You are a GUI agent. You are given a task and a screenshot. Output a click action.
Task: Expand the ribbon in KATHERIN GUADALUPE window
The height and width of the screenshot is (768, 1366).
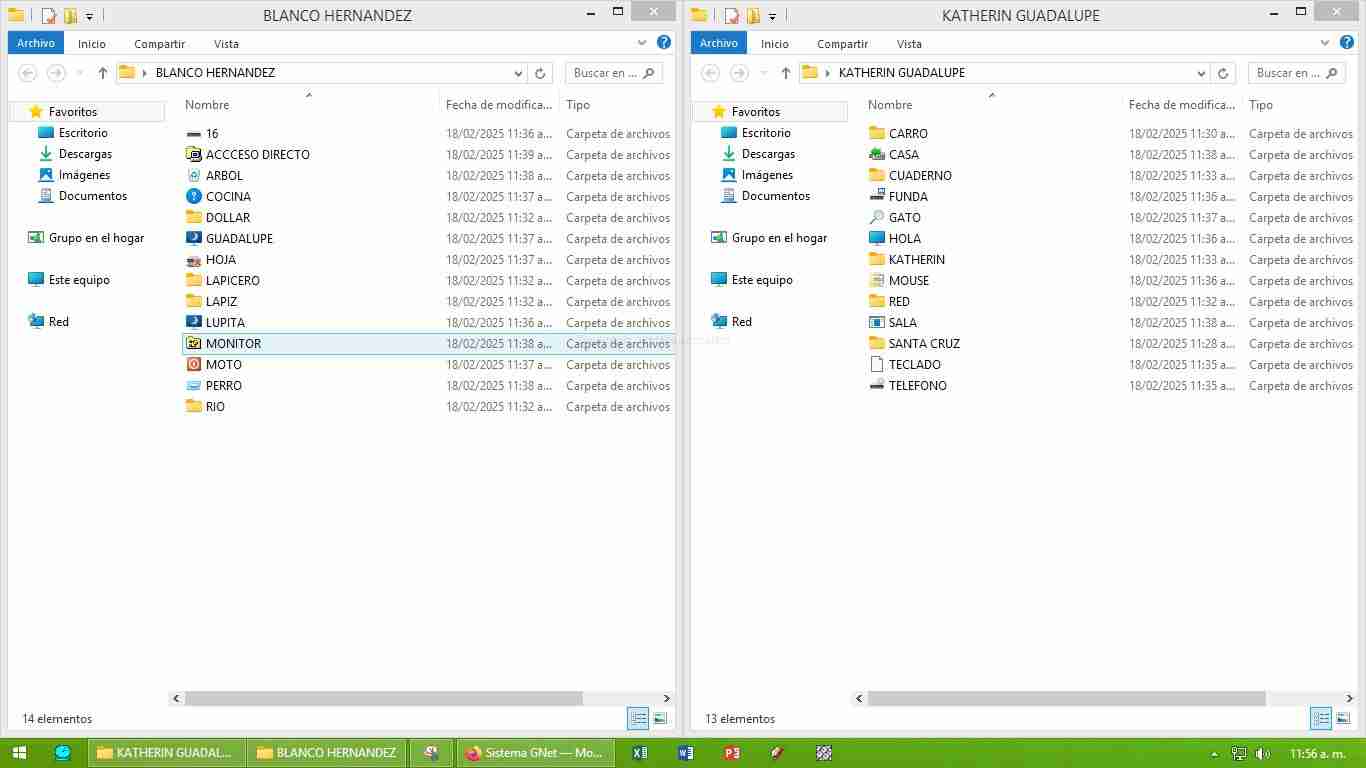coord(1326,43)
